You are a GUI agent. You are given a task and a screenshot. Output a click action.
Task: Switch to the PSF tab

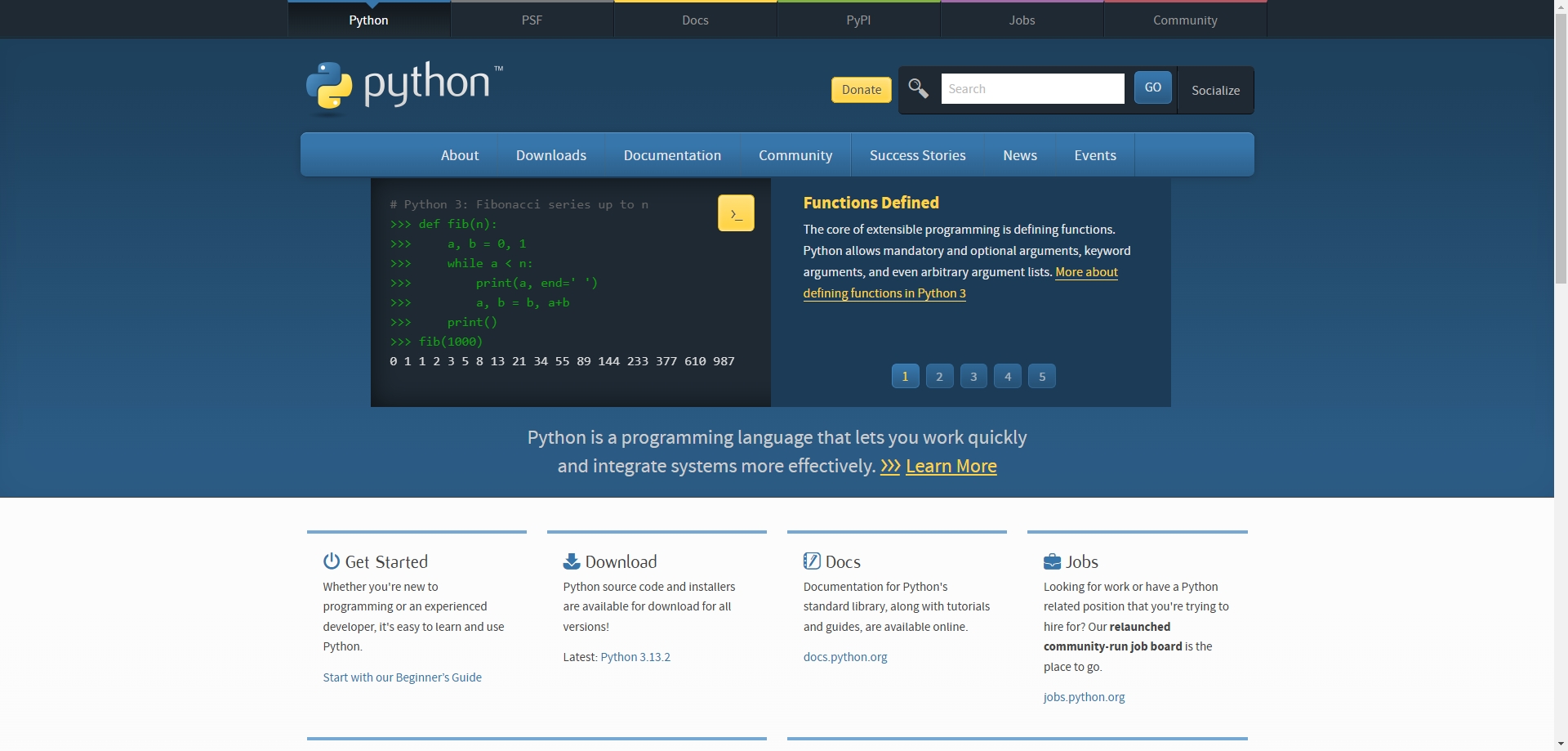532,20
